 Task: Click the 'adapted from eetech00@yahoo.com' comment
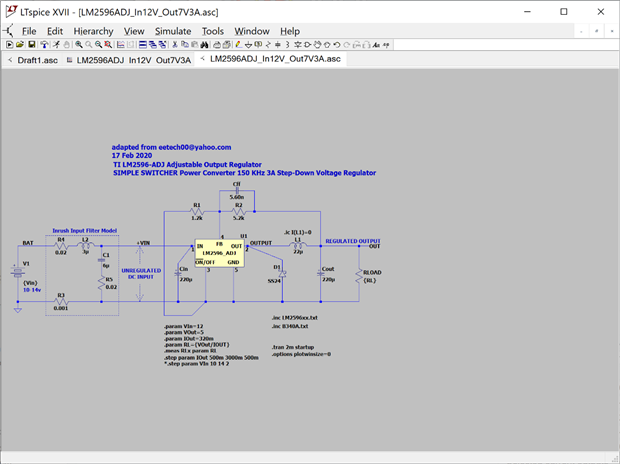coord(171,147)
